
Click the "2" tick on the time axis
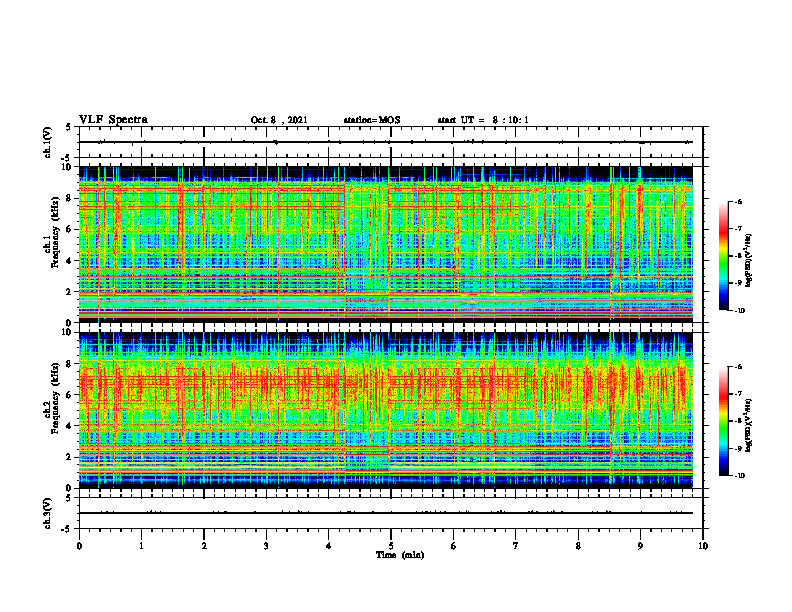tap(204, 546)
